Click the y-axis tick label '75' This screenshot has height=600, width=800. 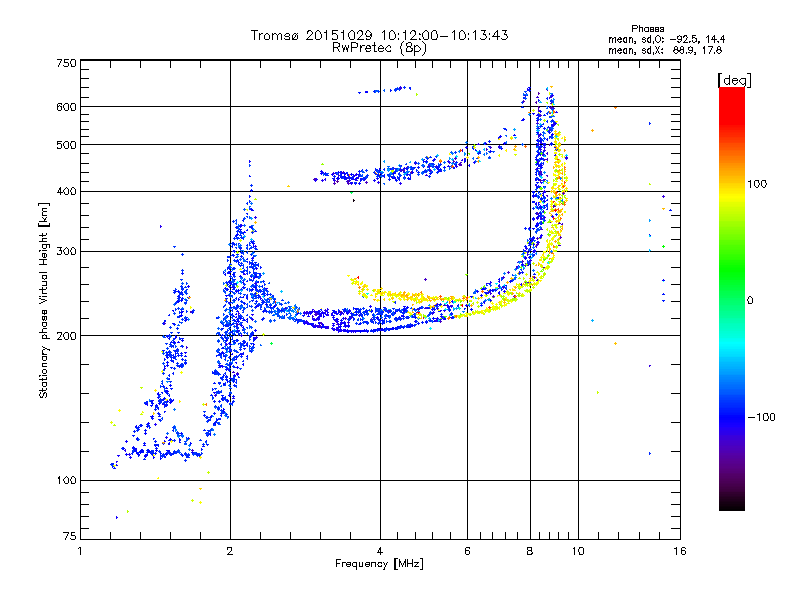click(70, 536)
